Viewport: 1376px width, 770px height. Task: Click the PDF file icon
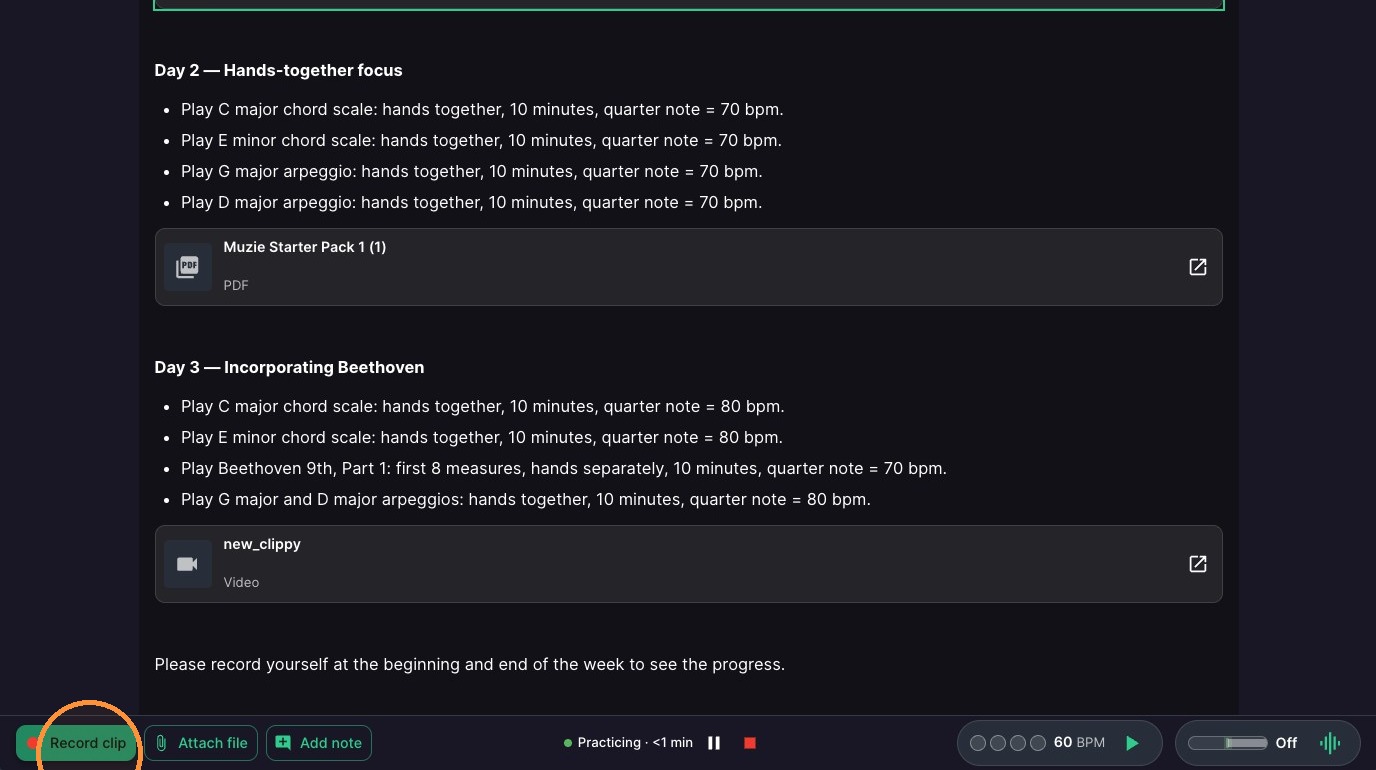[188, 267]
